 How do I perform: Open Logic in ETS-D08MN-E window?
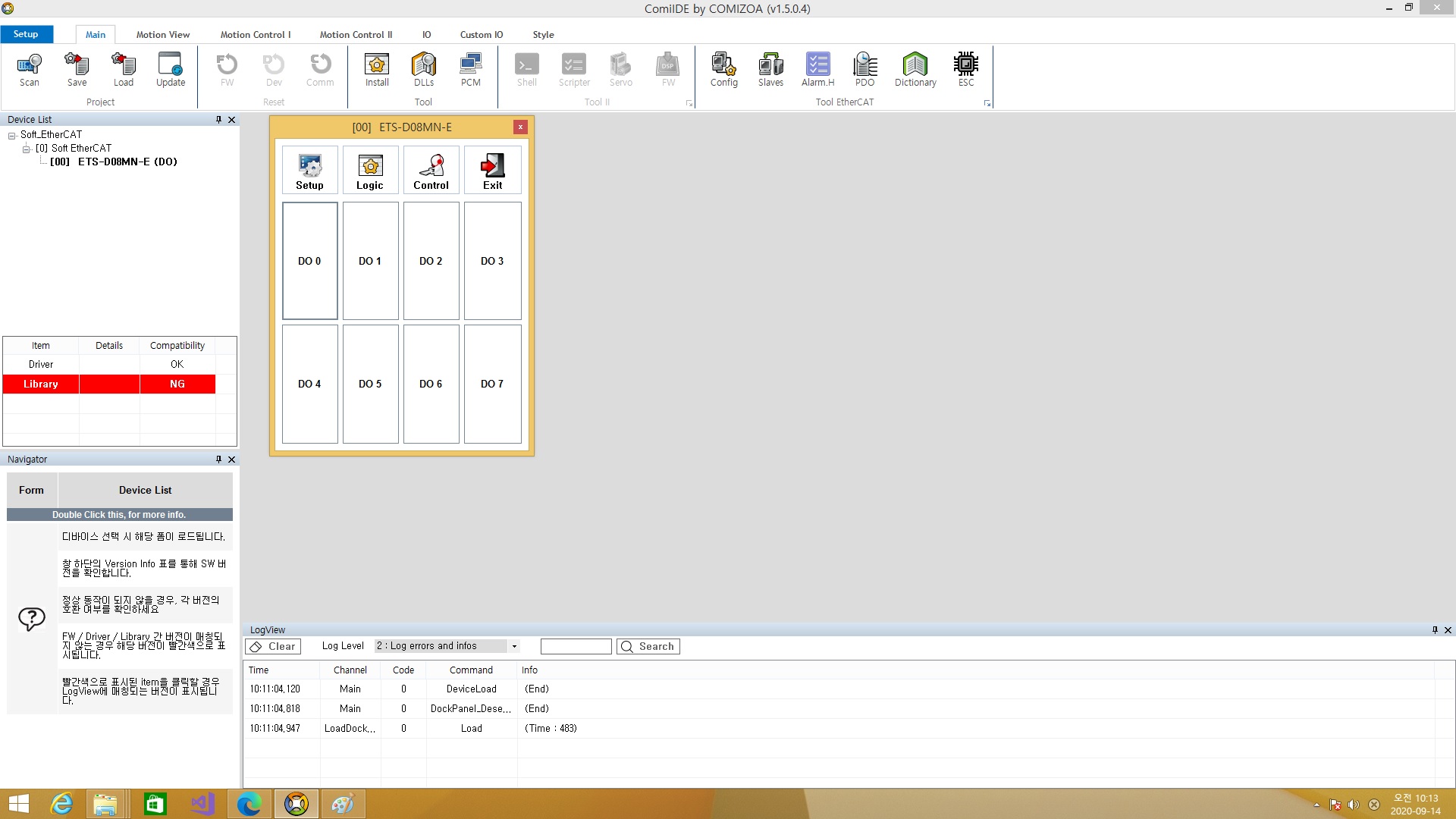coord(370,171)
